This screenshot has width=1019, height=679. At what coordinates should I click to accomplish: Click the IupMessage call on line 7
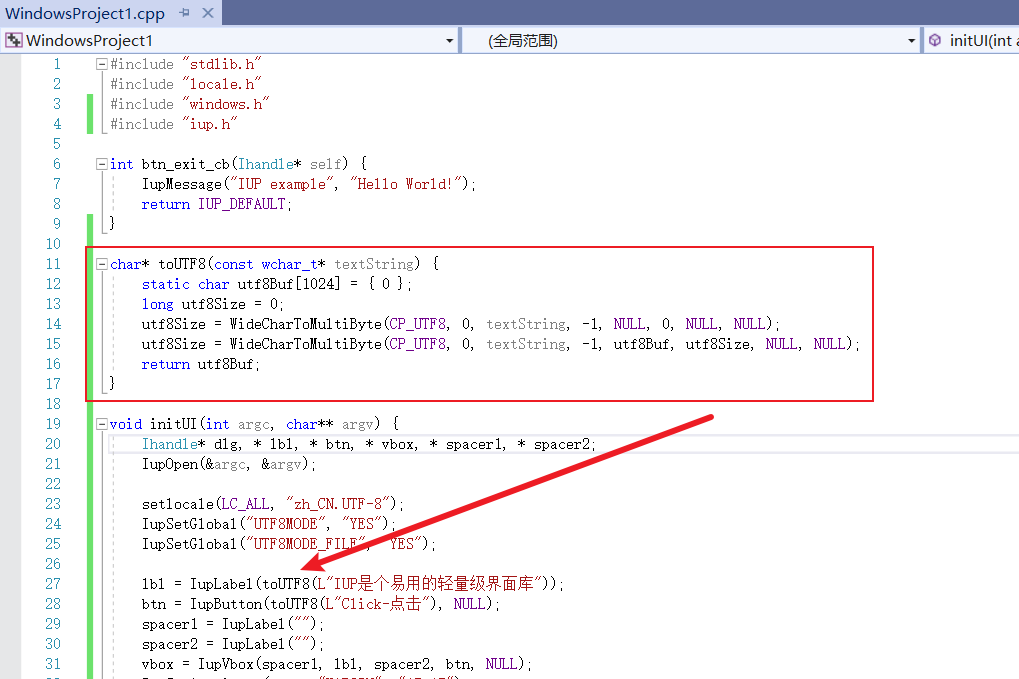click(x=182, y=184)
